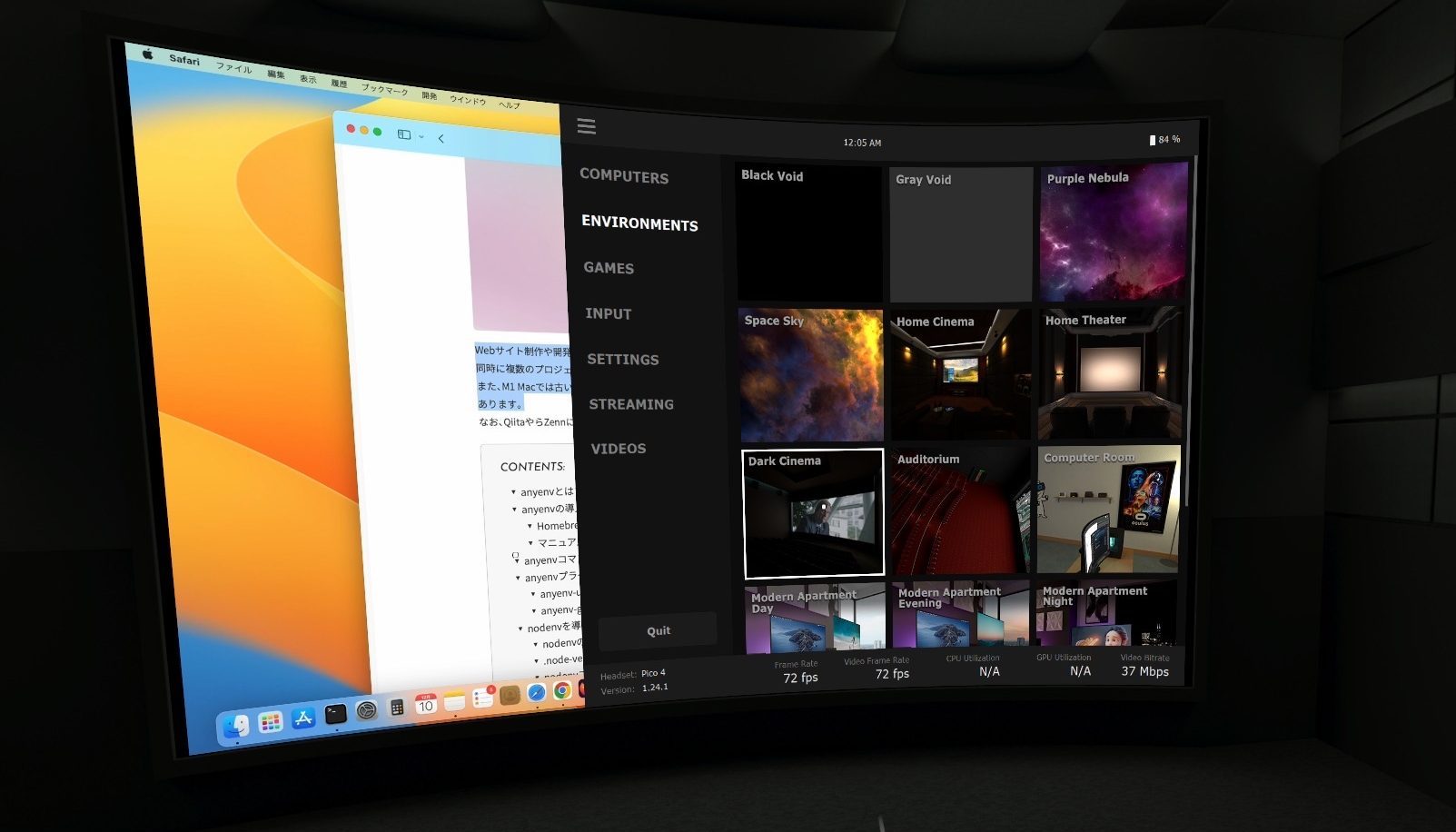The image size is (1456, 832).
Task: Open the Virtual Desktop hamburger menu
Action: pos(587,126)
